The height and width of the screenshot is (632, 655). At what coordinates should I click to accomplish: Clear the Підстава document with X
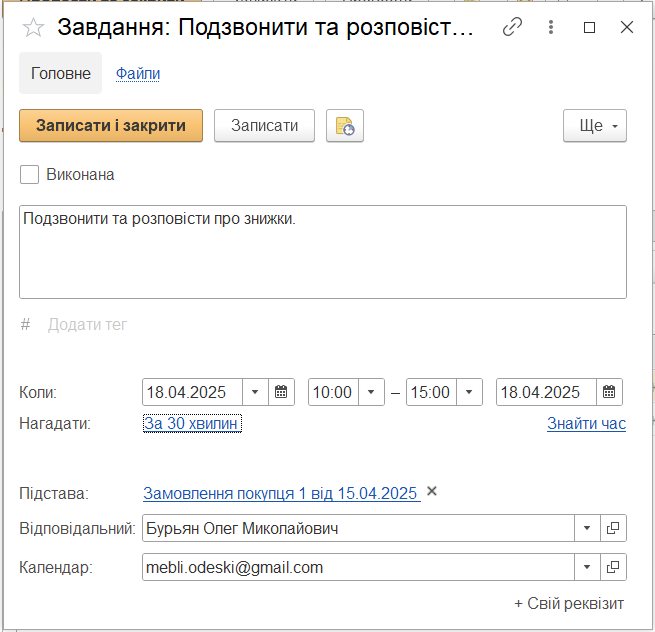[x=432, y=491]
